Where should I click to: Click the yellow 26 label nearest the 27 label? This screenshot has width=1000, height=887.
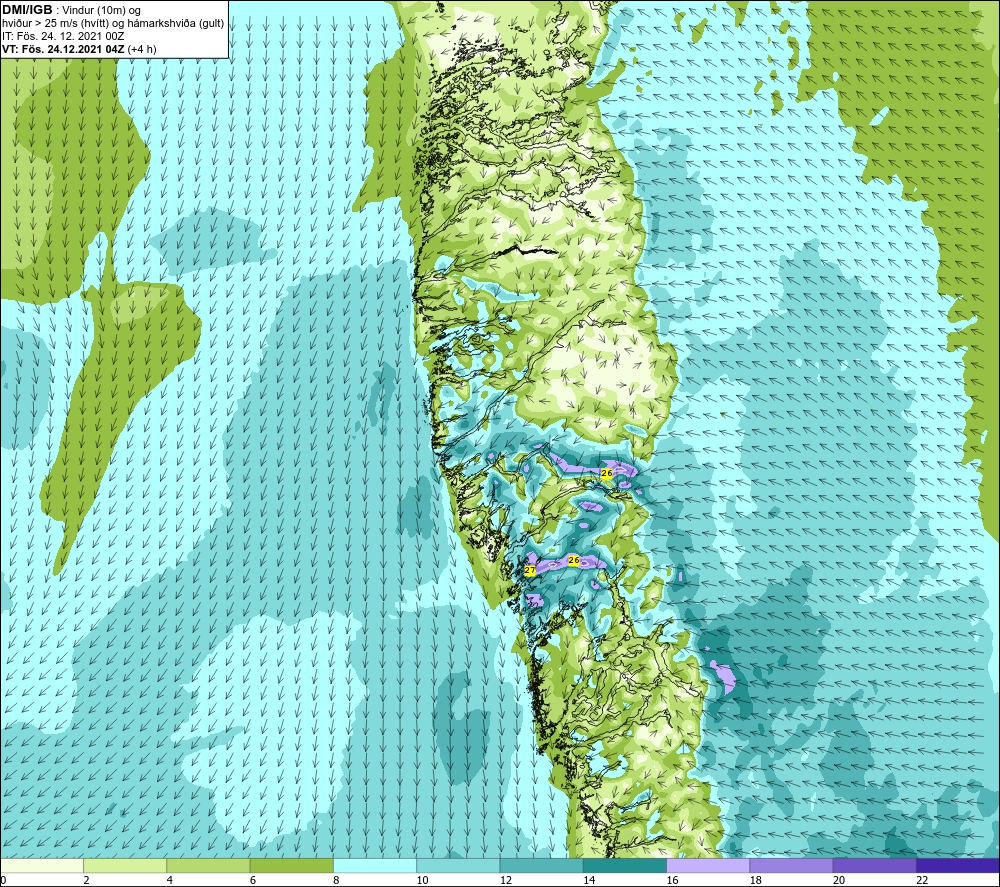coord(573,561)
